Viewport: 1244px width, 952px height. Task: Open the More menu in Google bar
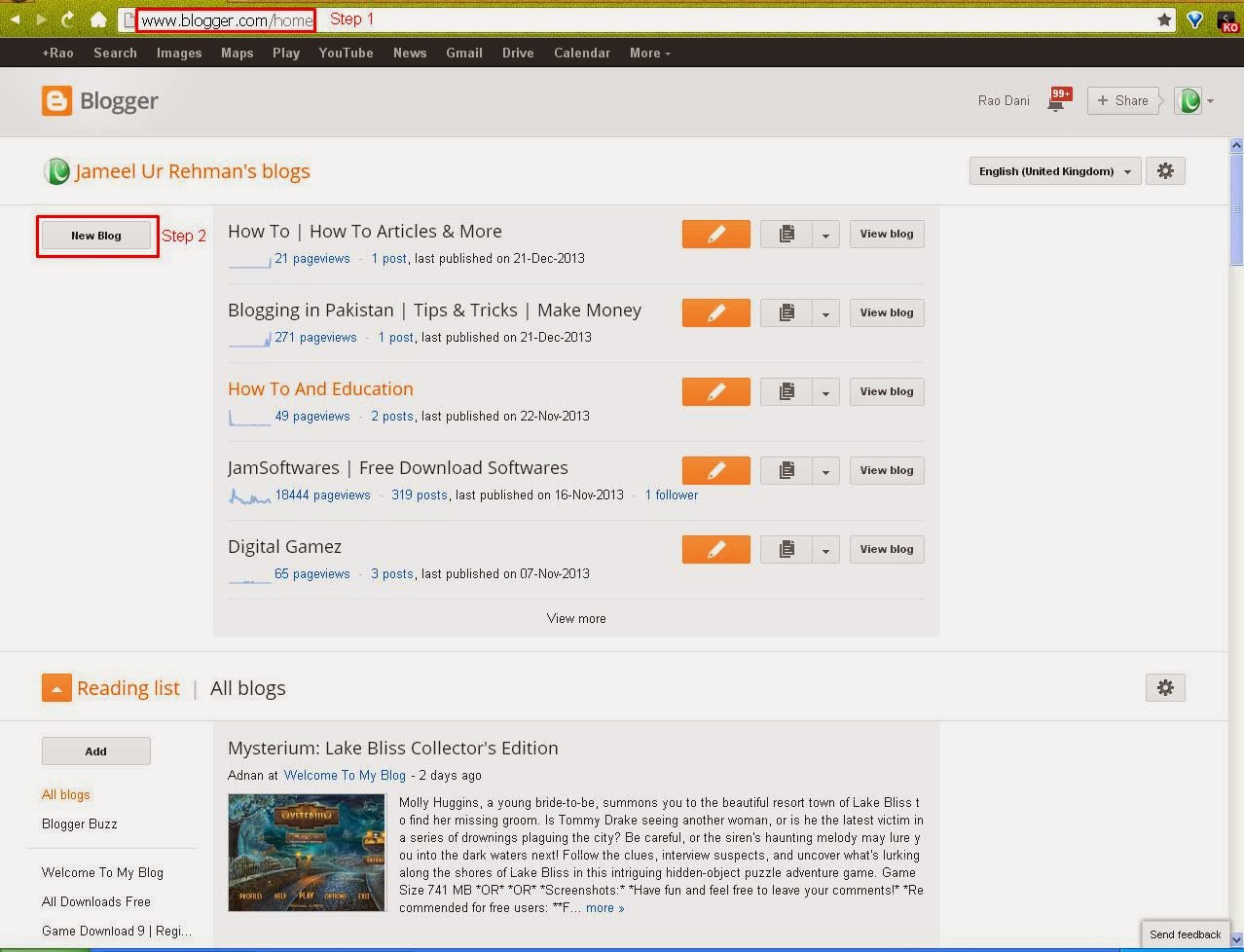(x=649, y=53)
